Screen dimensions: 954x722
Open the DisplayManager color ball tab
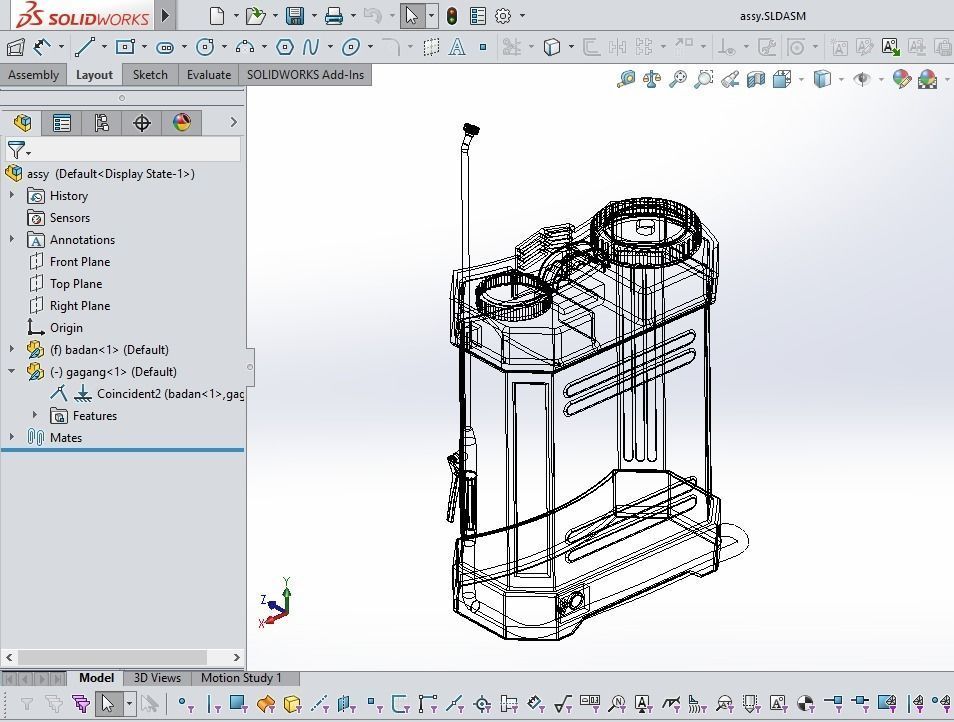point(182,123)
